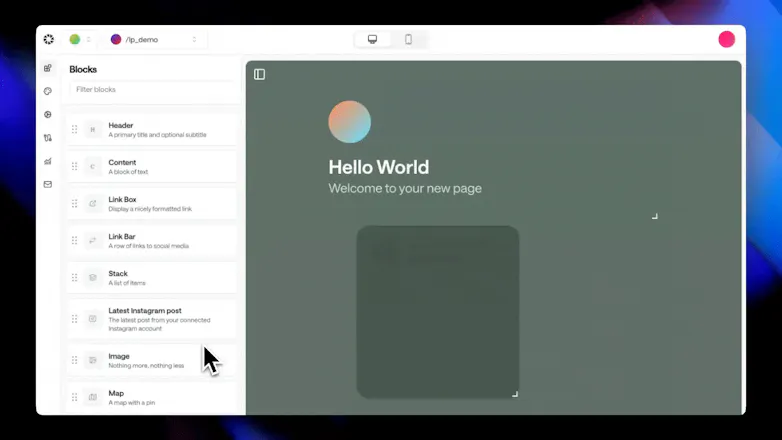
Task: Click the Link Bar drag handle
Action: 74,241
